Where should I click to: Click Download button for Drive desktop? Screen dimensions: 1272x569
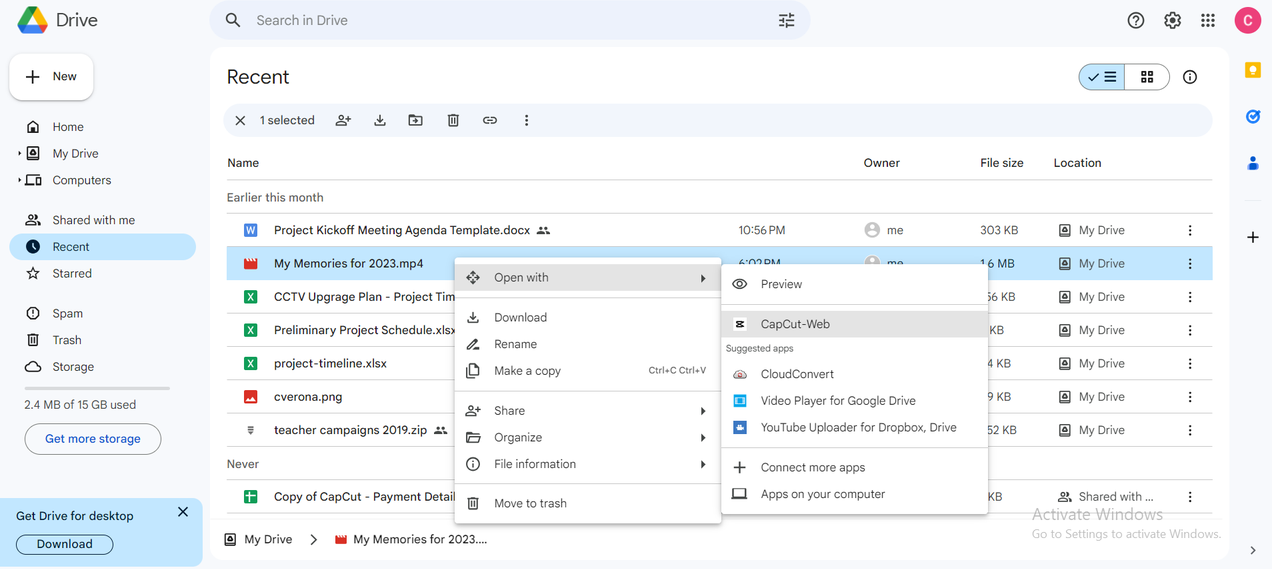pyautogui.click(x=65, y=544)
